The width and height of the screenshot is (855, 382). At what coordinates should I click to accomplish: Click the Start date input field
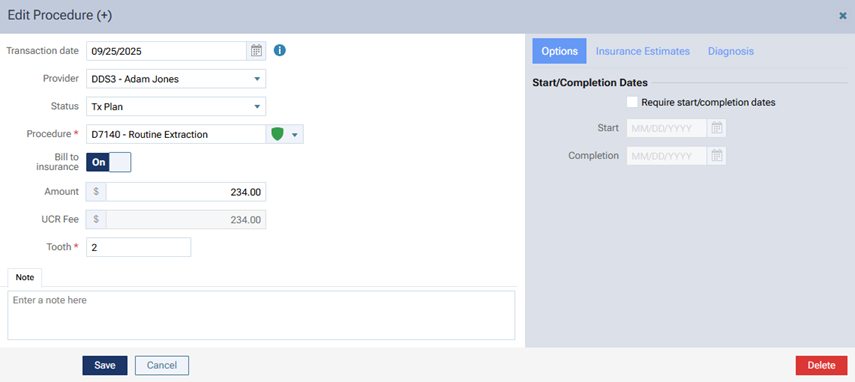point(667,129)
